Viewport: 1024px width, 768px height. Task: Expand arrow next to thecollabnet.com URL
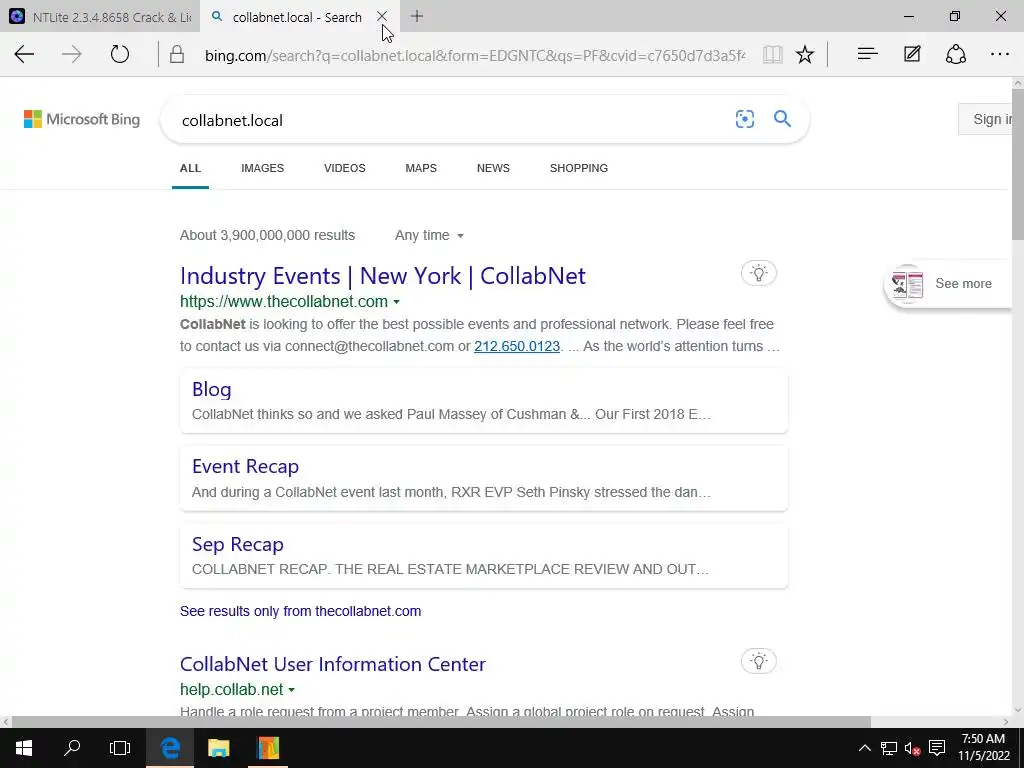(x=396, y=302)
